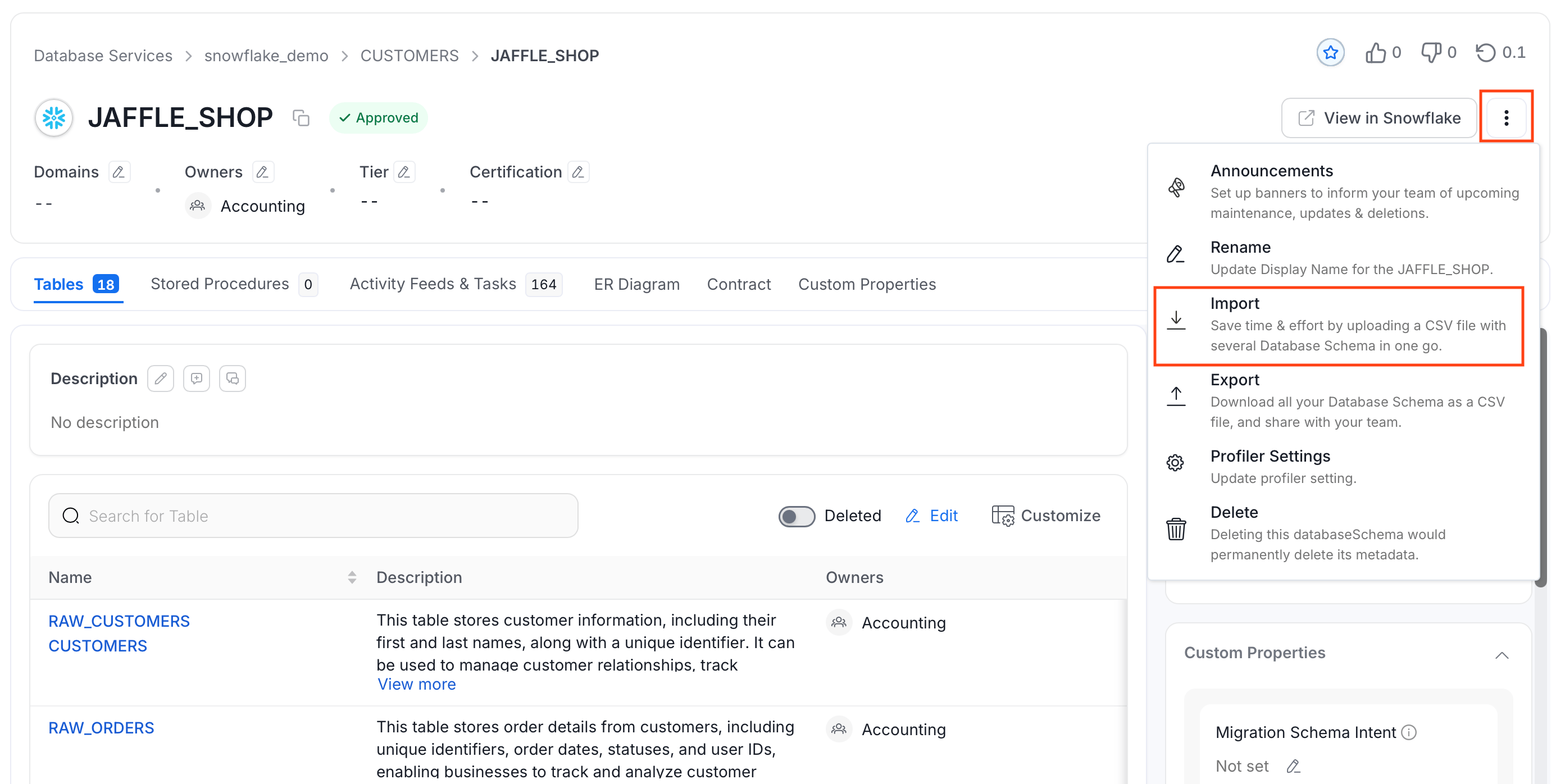This screenshot has height=784, width=1565.
Task: Click the 'No description' text
Action: tap(105, 422)
